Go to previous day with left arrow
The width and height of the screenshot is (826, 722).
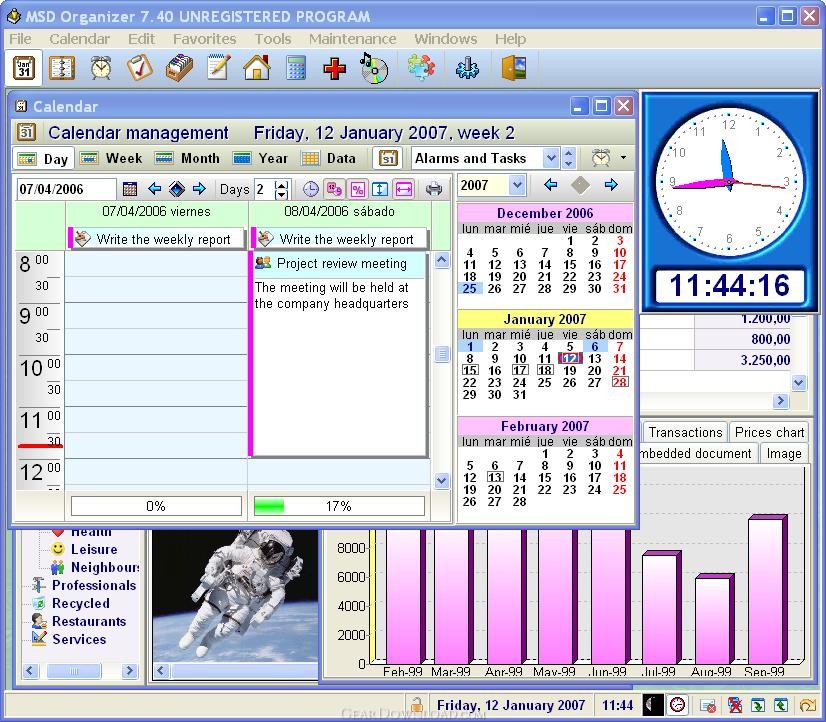point(154,189)
